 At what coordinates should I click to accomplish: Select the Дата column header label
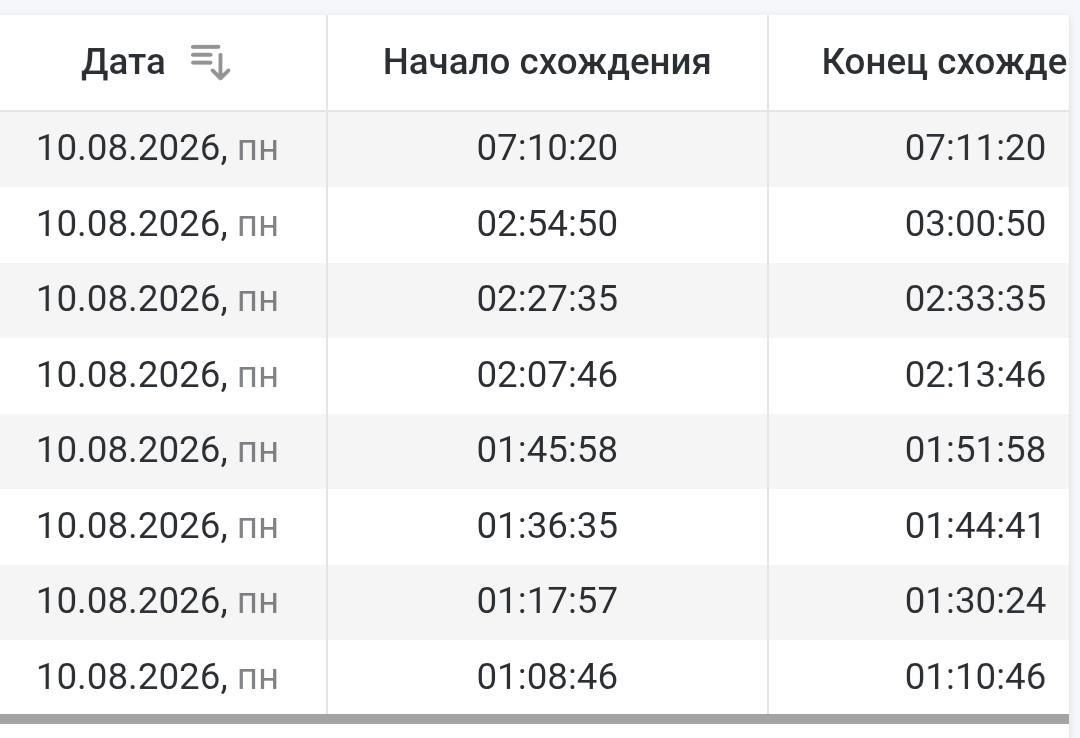pyautogui.click(x=123, y=62)
